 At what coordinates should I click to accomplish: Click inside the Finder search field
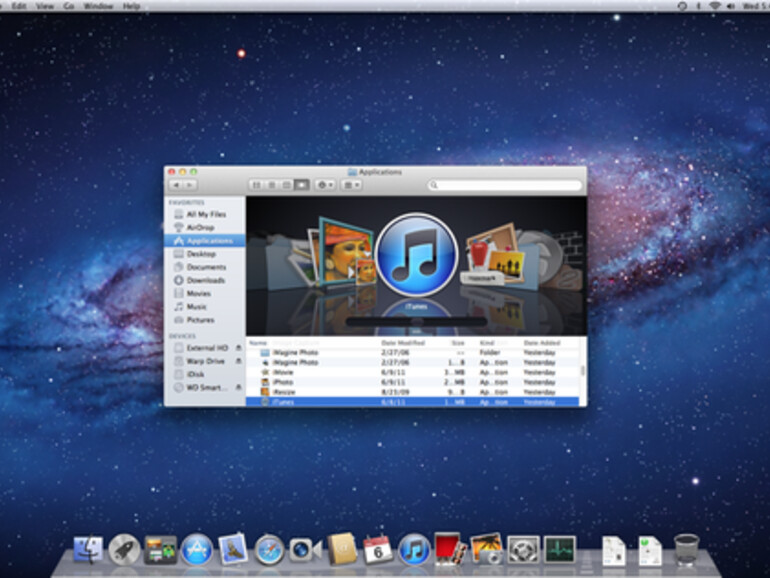click(504, 185)
